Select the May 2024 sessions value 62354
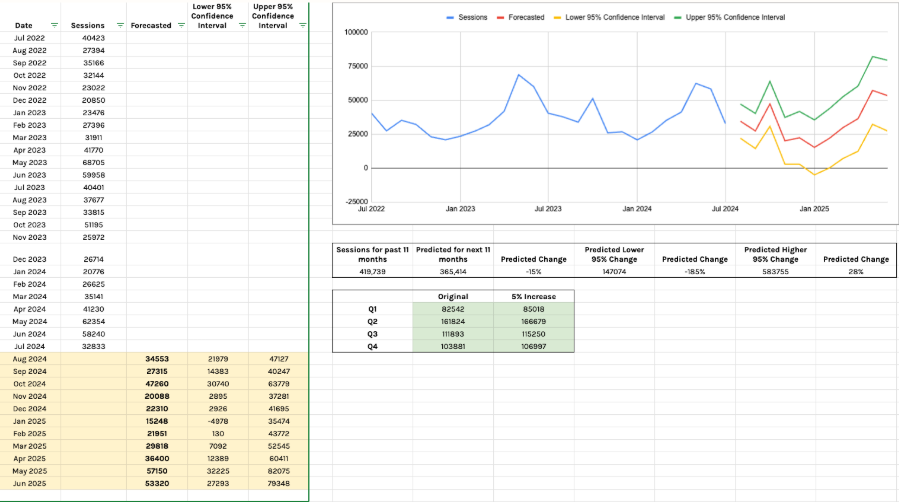The height and width of the screenshot is (502, 899). click(x=93, y=321)
